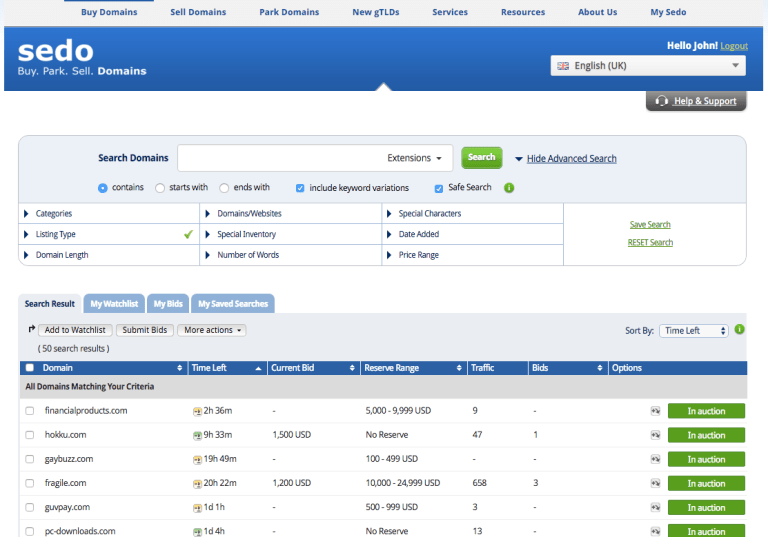Click the Submit Bids button
This screenshot has width=768, height=537.
click(144, 330)
